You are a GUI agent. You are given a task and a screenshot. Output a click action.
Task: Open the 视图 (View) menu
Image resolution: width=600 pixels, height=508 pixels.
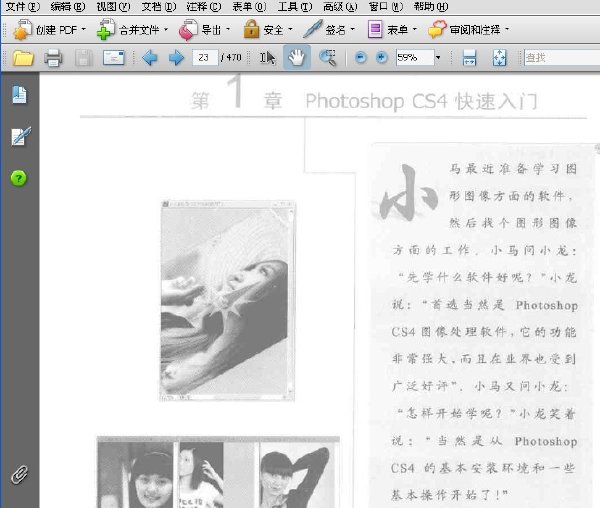[113, 7]
